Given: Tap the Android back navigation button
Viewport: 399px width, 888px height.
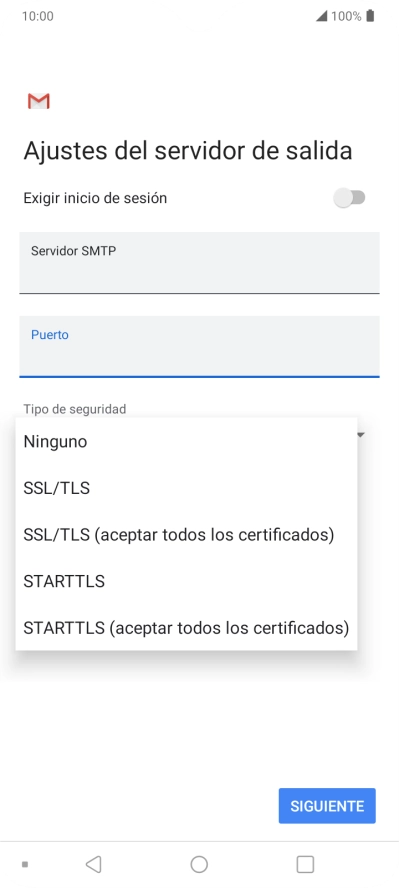Looking at the screenshot, I should pyautogui.click(x=93, y=864).
